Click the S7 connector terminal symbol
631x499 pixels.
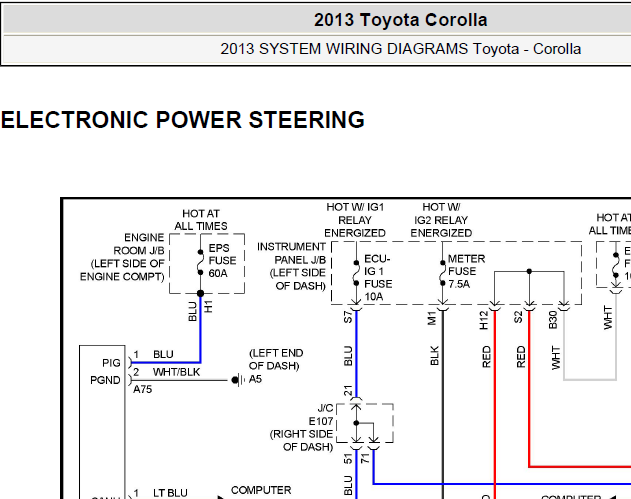click(356, 305)
